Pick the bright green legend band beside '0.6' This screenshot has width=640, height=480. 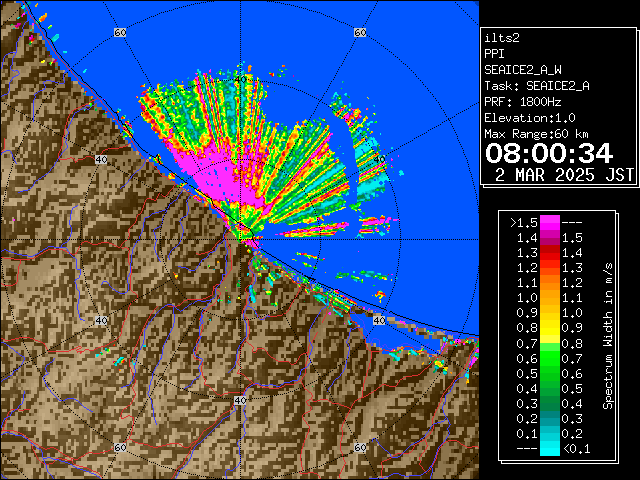(x=550, y=358)
